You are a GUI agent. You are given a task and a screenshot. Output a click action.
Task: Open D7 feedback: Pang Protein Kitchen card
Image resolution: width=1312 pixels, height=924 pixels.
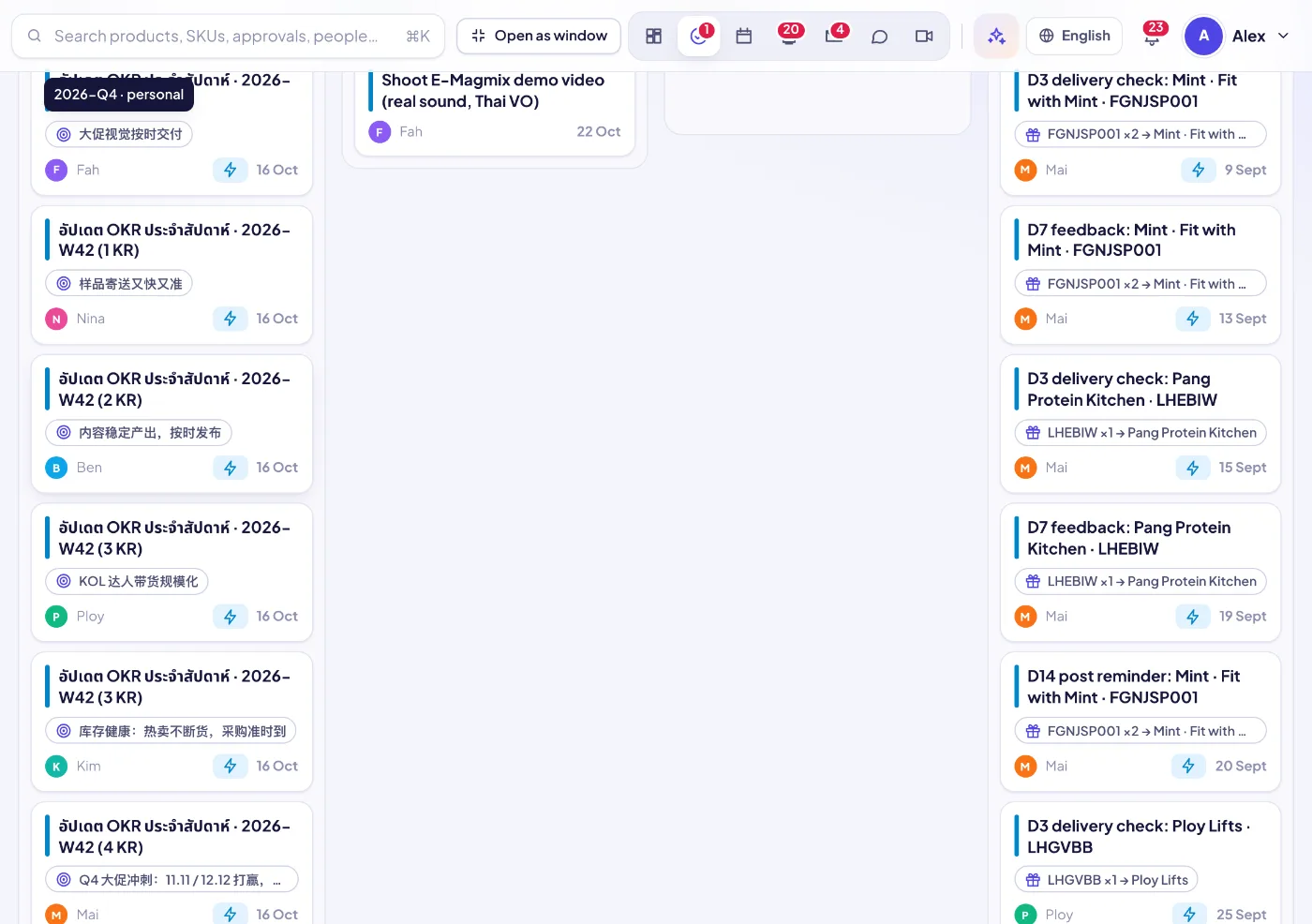1128,538
